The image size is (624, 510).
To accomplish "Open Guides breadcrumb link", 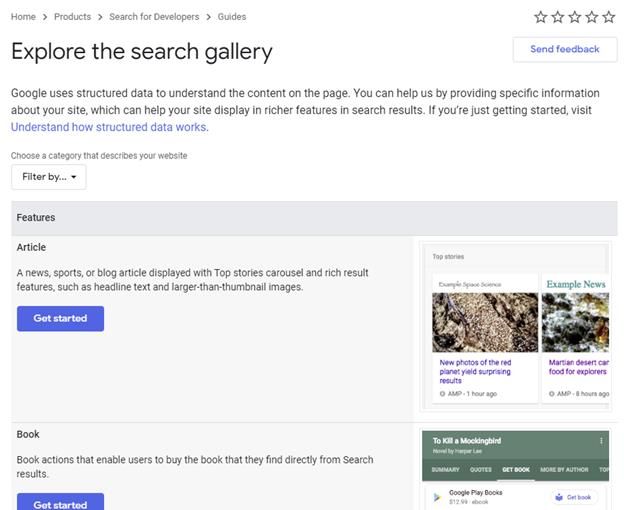I will [232, 17].
